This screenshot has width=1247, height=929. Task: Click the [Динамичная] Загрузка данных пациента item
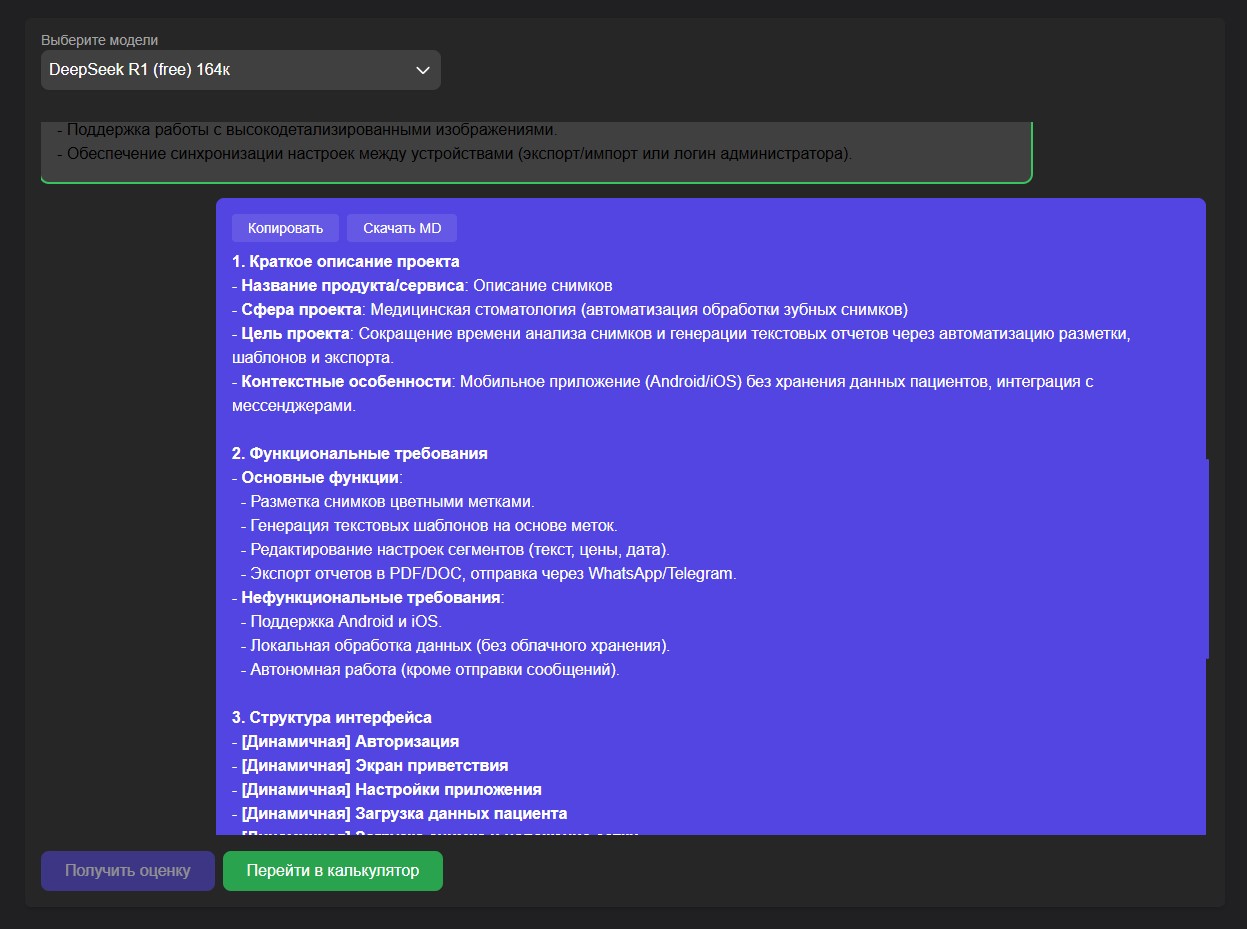point(404,814)
